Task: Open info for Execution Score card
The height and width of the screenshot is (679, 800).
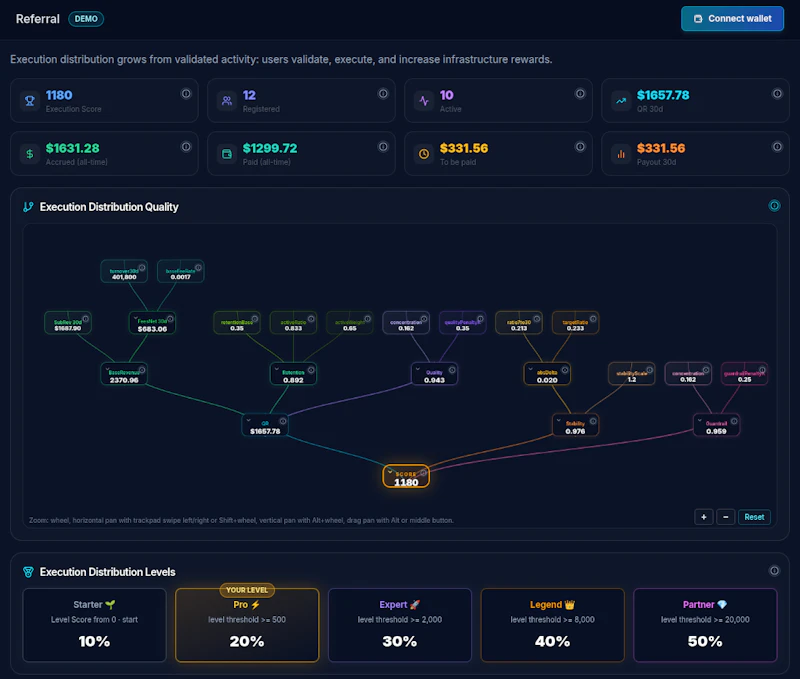Action: tap(186, 94)
